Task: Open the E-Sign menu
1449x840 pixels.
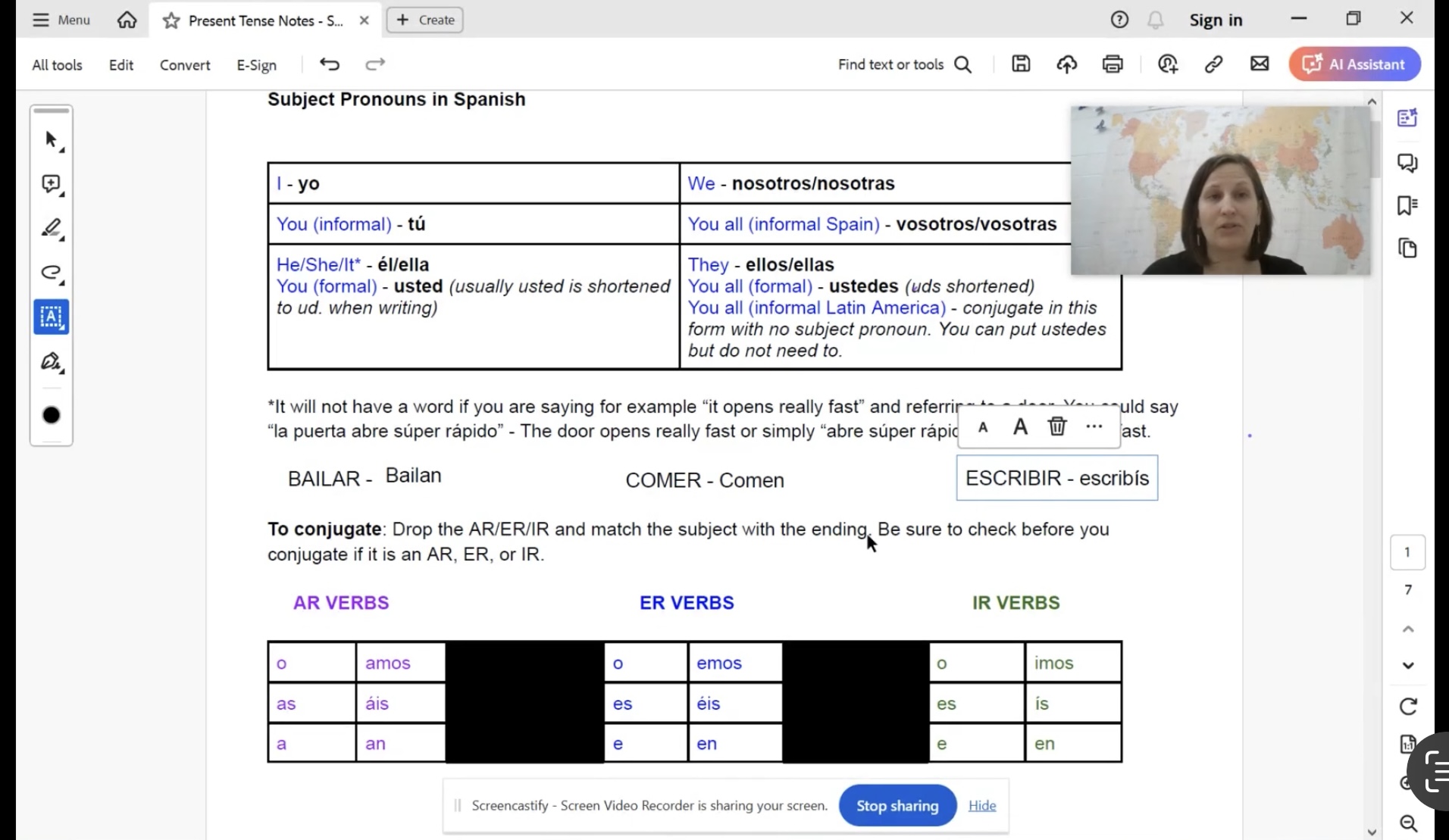Action: (256, 64)
